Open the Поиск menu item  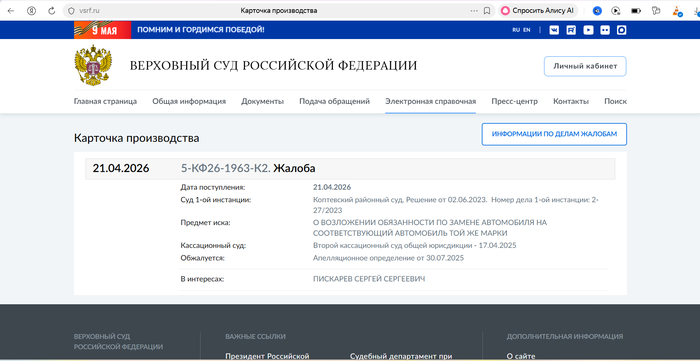tap(616, 101)
